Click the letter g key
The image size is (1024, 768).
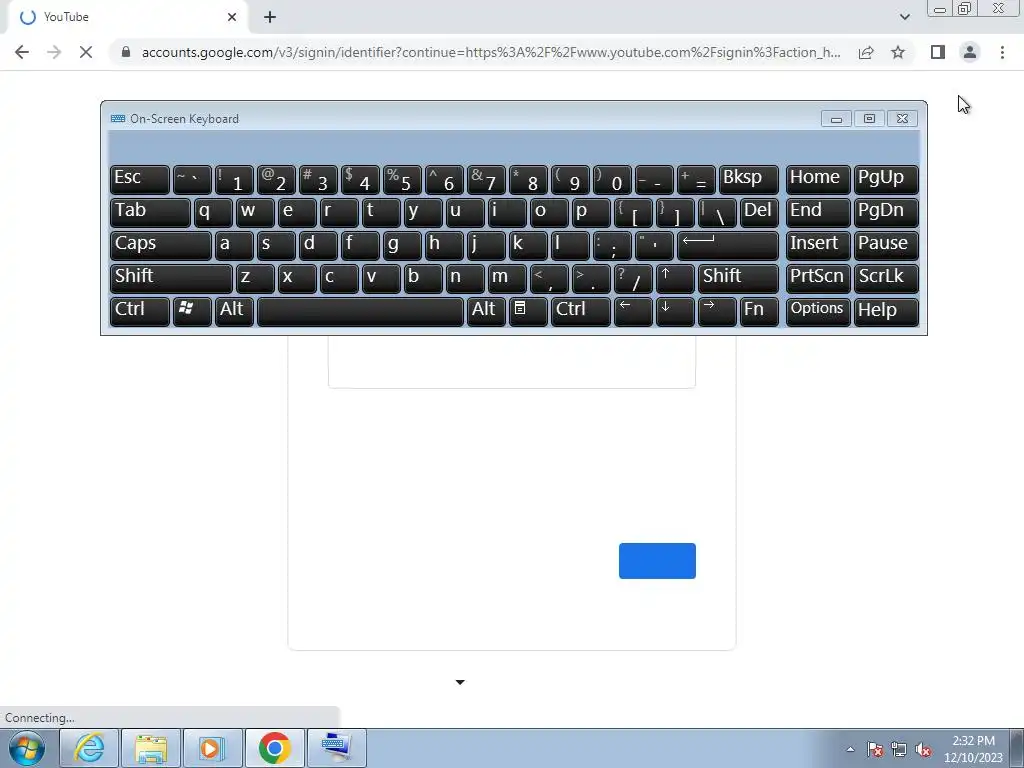(x=402, y=245)
